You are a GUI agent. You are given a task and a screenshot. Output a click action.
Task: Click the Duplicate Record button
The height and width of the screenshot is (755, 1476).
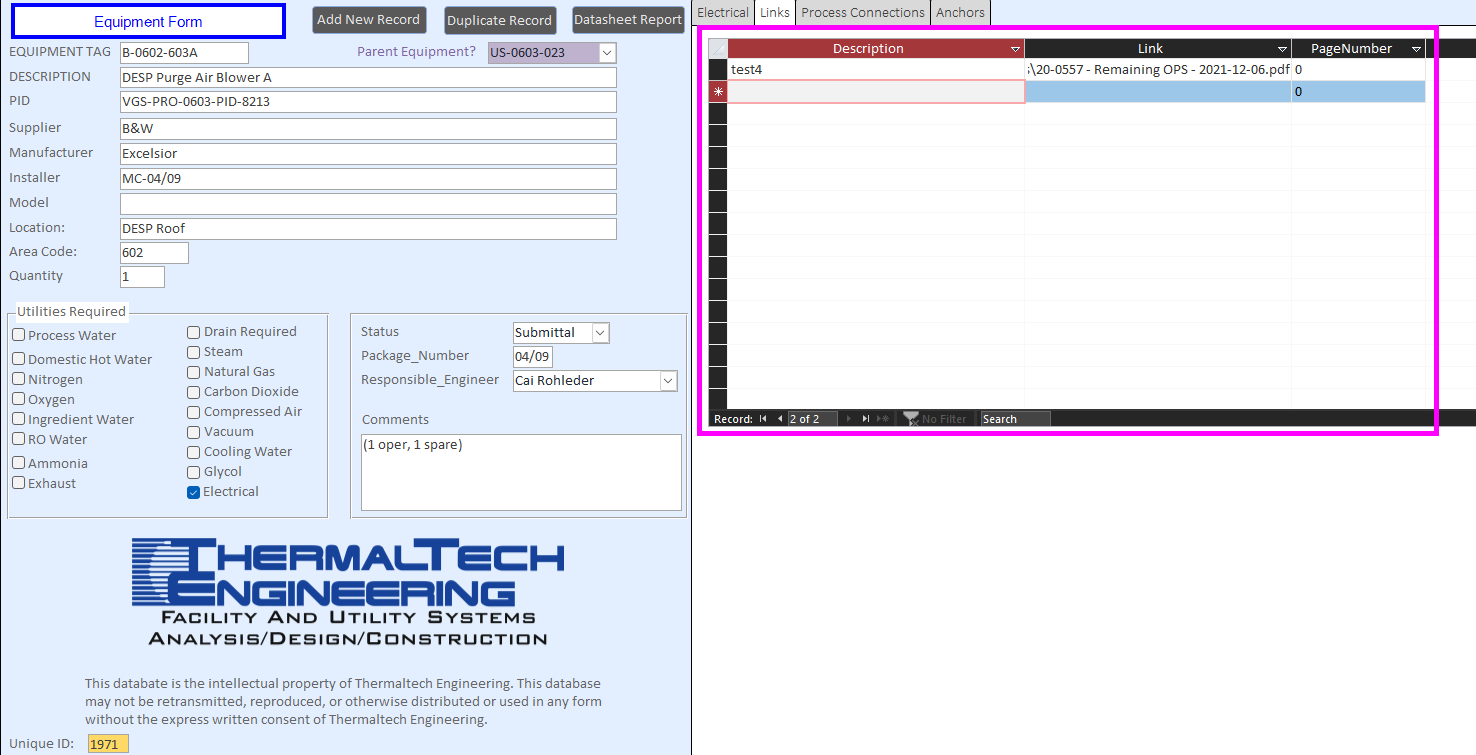tap(500, 20)
